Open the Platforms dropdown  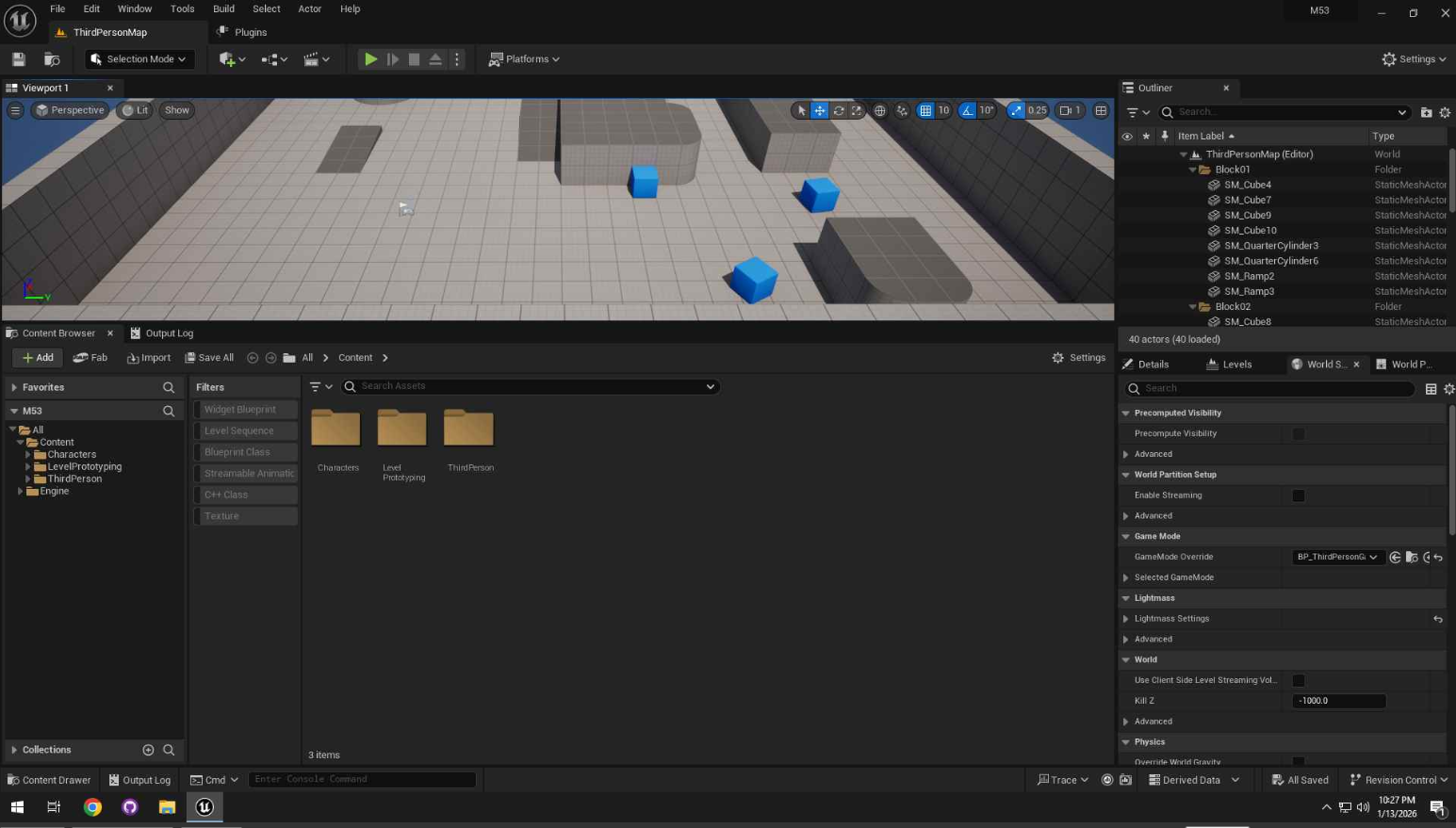[x=524, y=58]
